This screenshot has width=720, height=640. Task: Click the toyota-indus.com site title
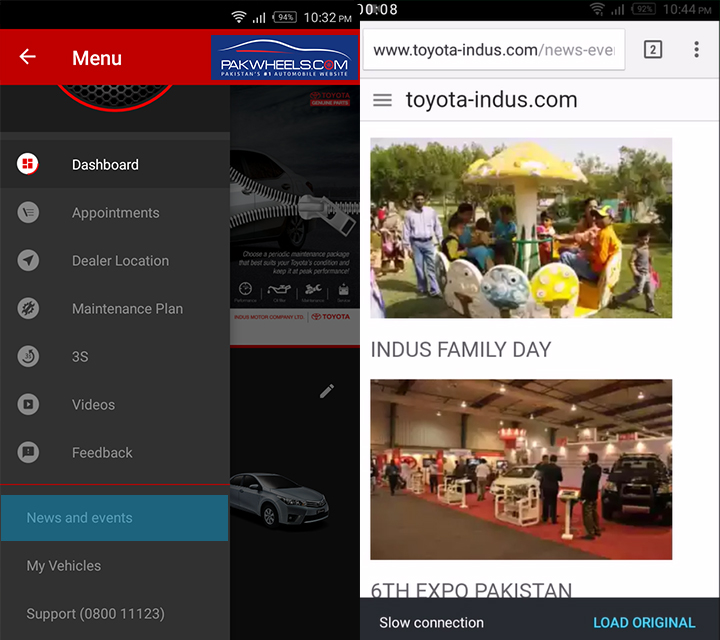pos(491,100)
